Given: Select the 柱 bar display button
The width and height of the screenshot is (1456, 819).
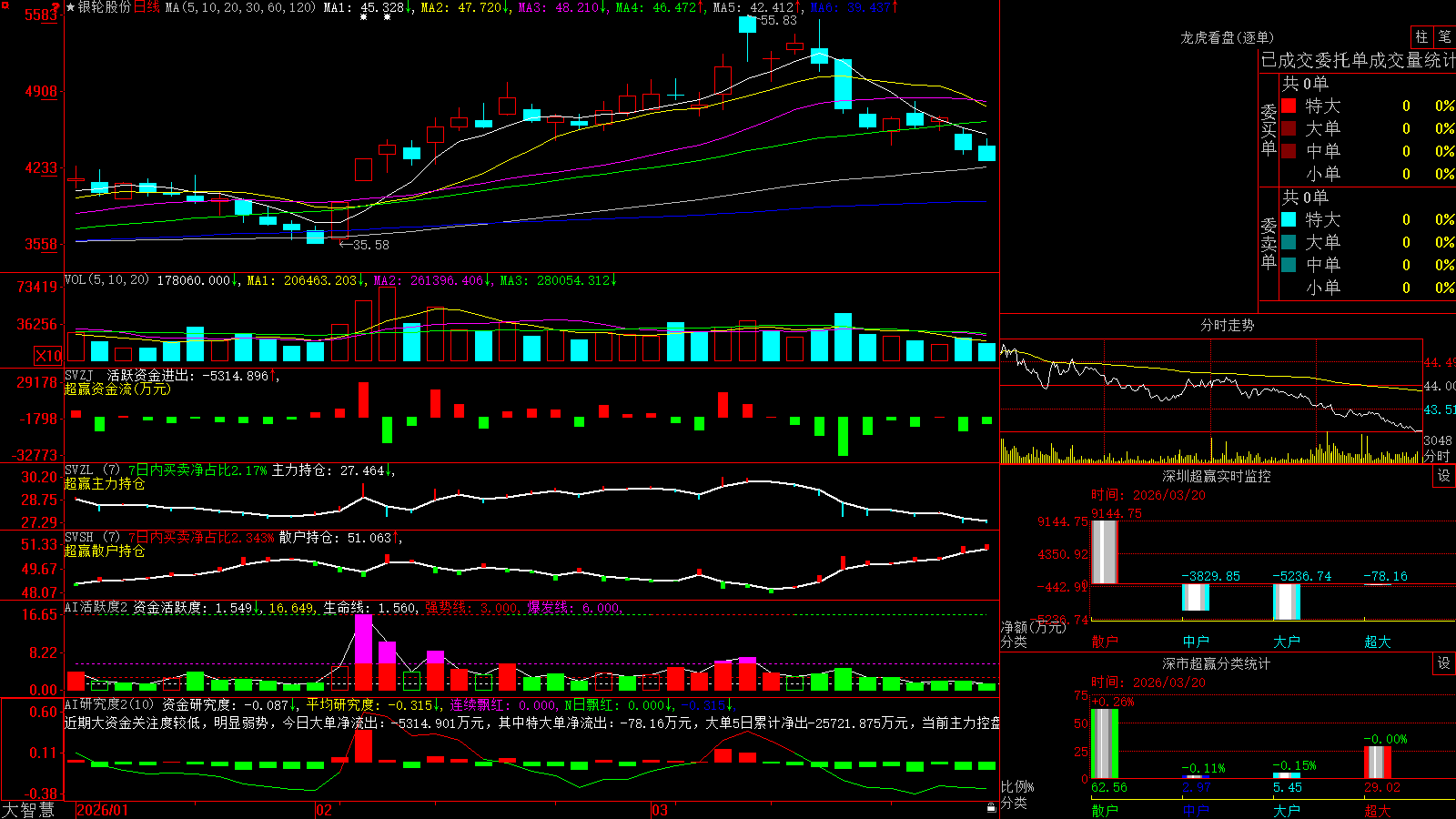Looking at the screenshot, I should coord(1421,37).
